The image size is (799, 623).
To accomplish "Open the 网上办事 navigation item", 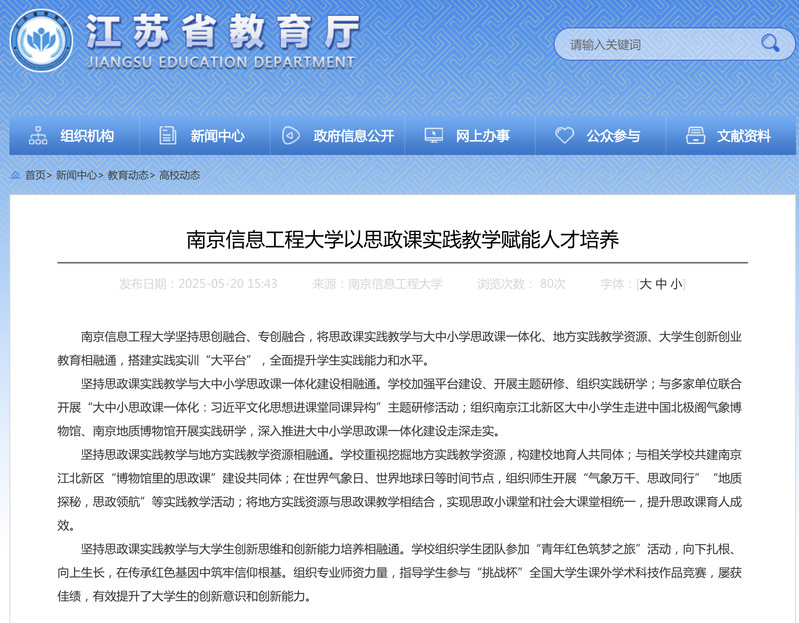I will [482, 136].
